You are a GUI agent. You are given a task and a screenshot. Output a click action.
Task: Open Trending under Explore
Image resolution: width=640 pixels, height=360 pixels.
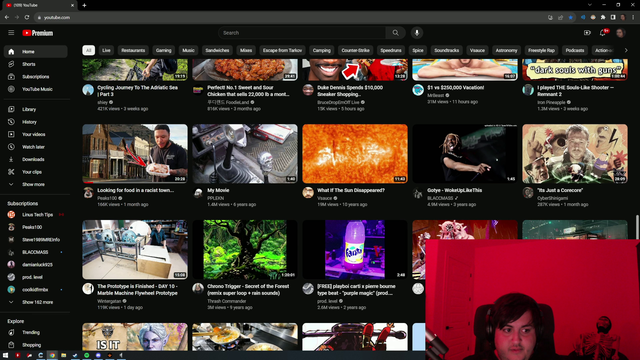click(x=36, y=332)
